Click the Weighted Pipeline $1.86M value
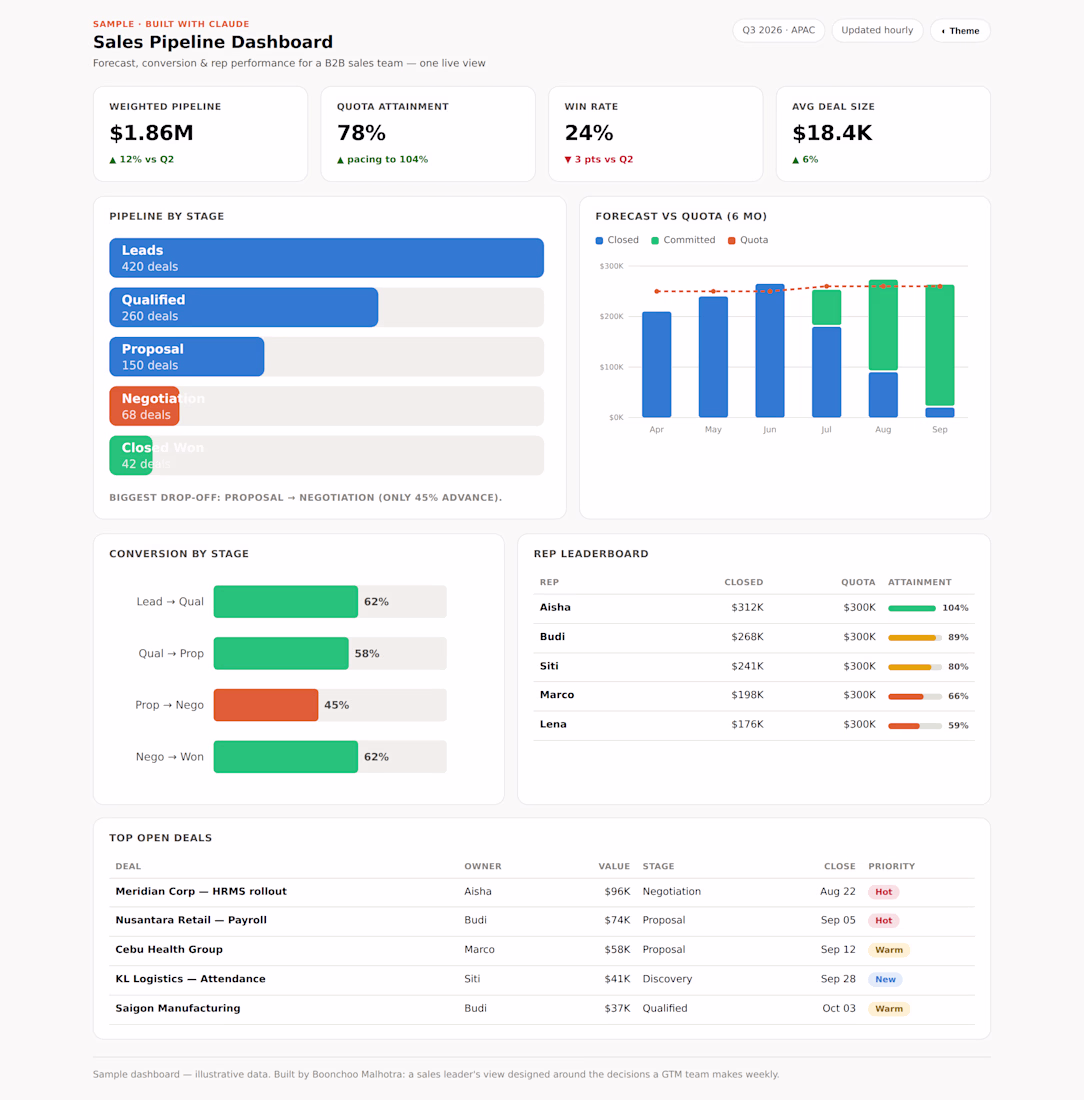 [152, 133]
